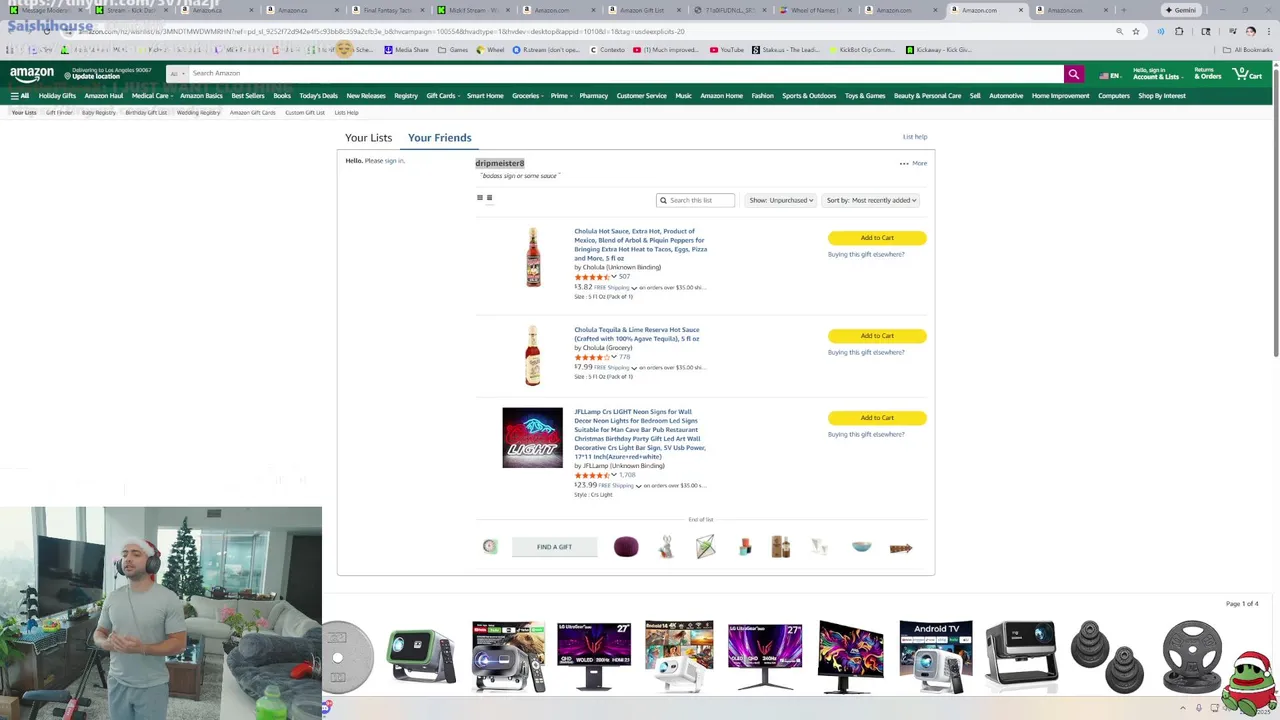Screen dimensions: 1280x720
Task: Open the Gift Finder sub-navigation link
Action: coord(59,113)
